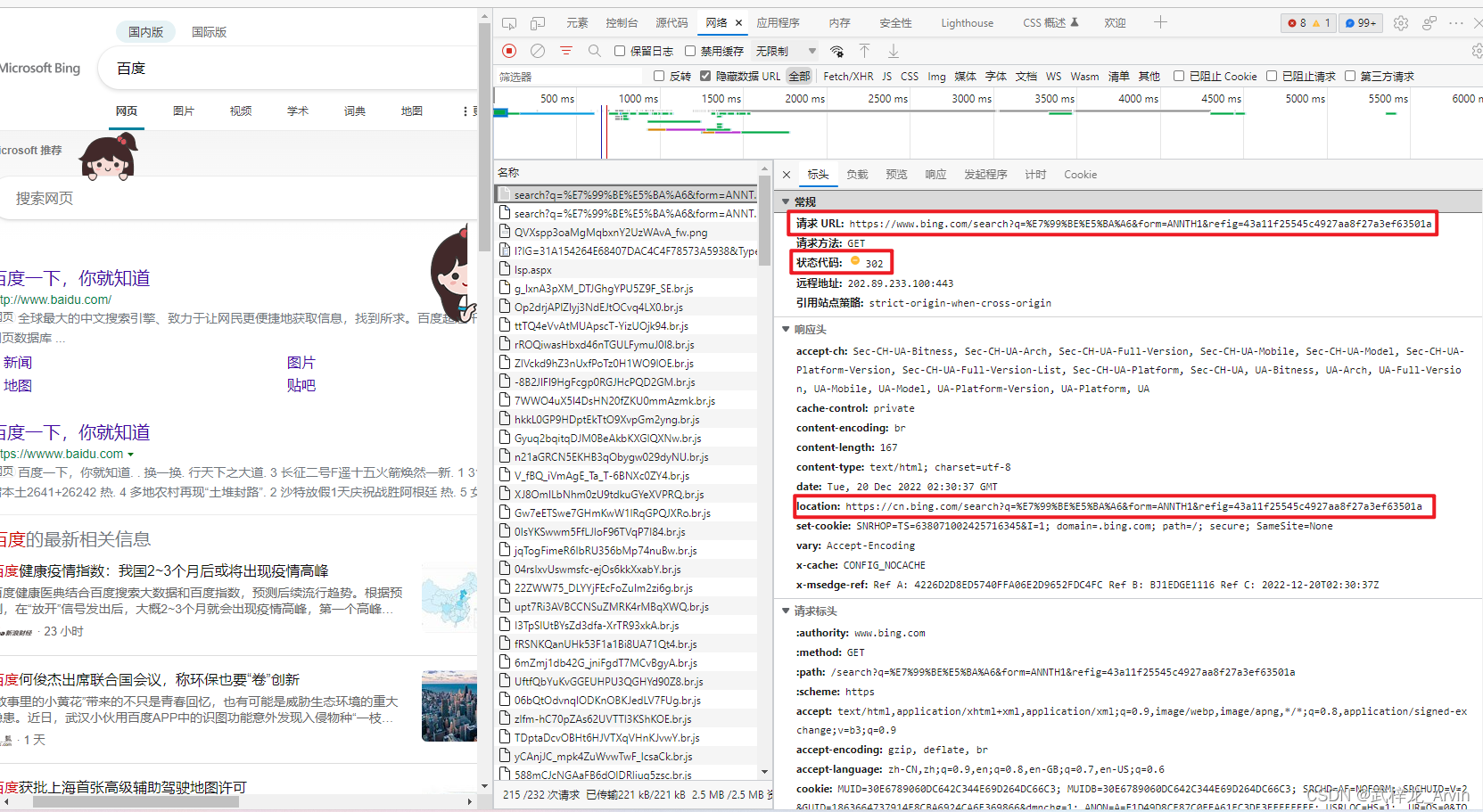Open Bing more menu (three dots) beside 地图
The height and width of the screenshot is (812, 1483).
coord(465,111)
